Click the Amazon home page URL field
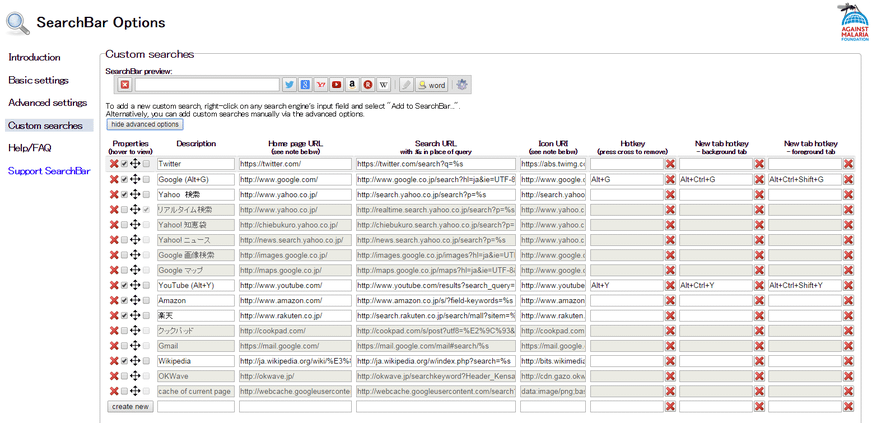 coord(295,300)
